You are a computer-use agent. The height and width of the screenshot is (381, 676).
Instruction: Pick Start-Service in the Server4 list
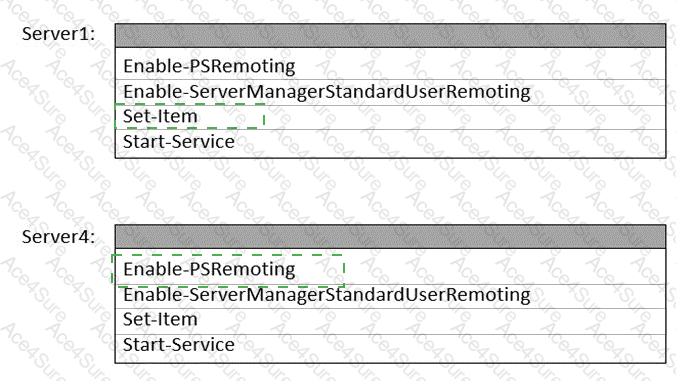[x=390, y=347]
